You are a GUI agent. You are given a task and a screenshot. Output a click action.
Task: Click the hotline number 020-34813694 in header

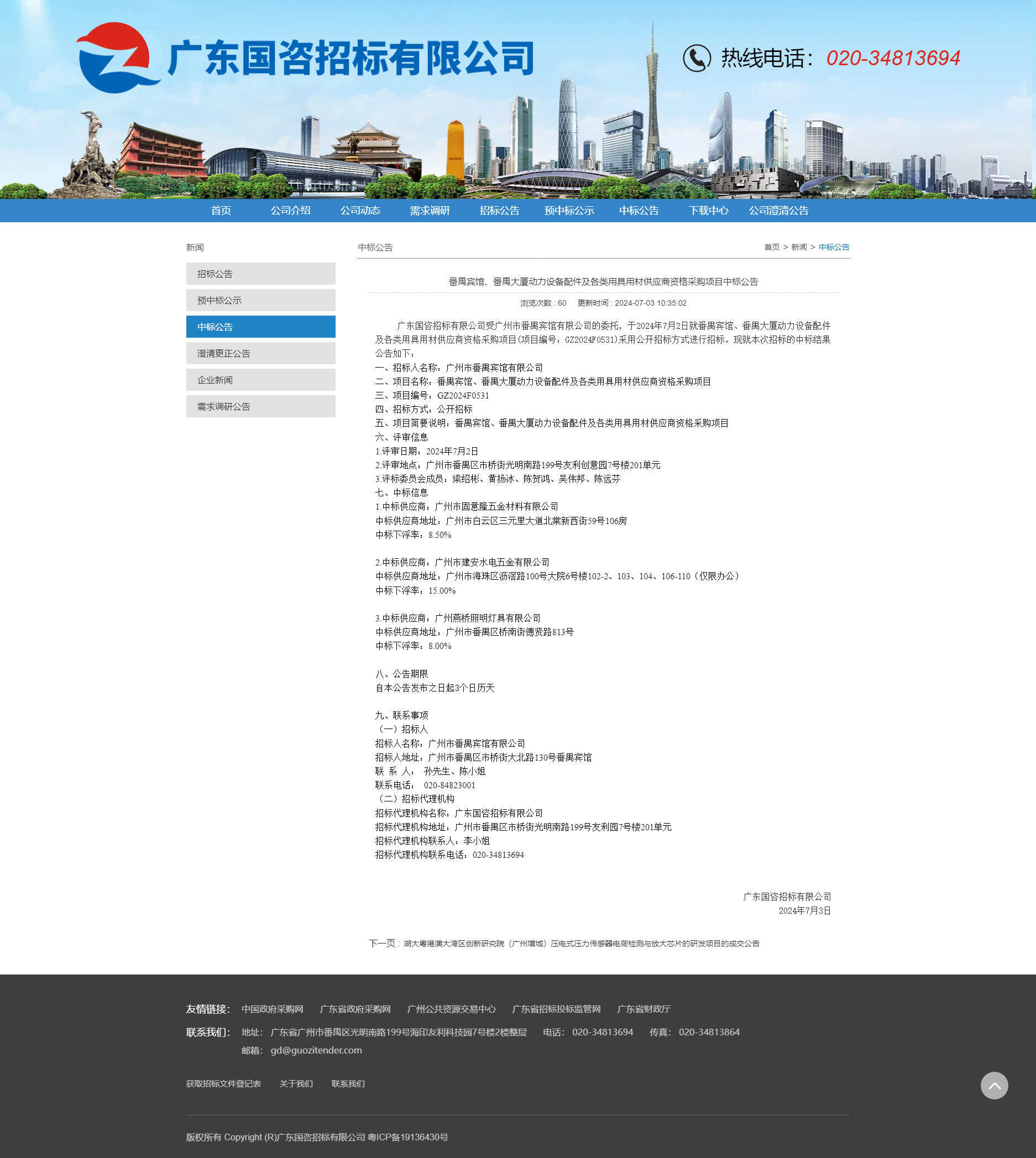click(893, 58)
